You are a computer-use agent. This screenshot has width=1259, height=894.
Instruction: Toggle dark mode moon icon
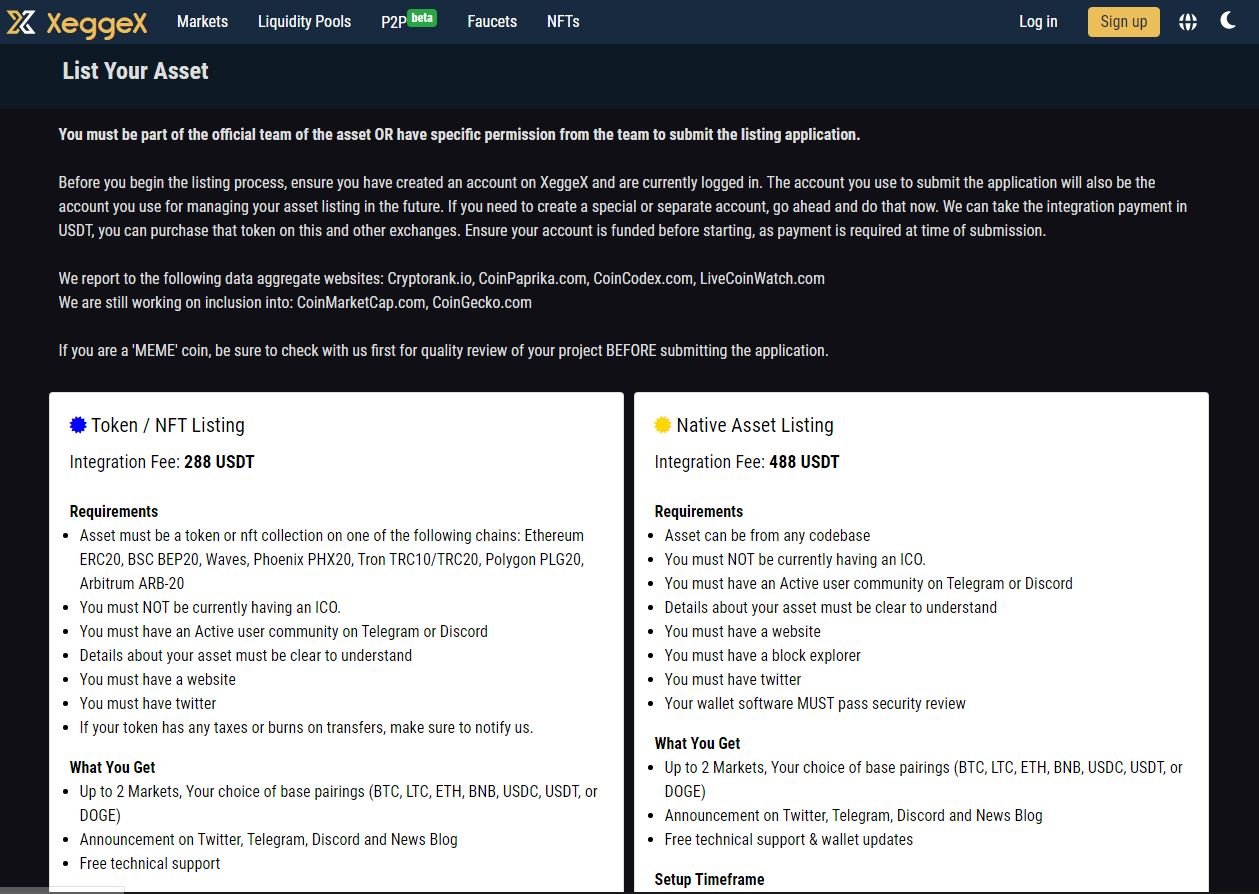tap(1228, 20)
